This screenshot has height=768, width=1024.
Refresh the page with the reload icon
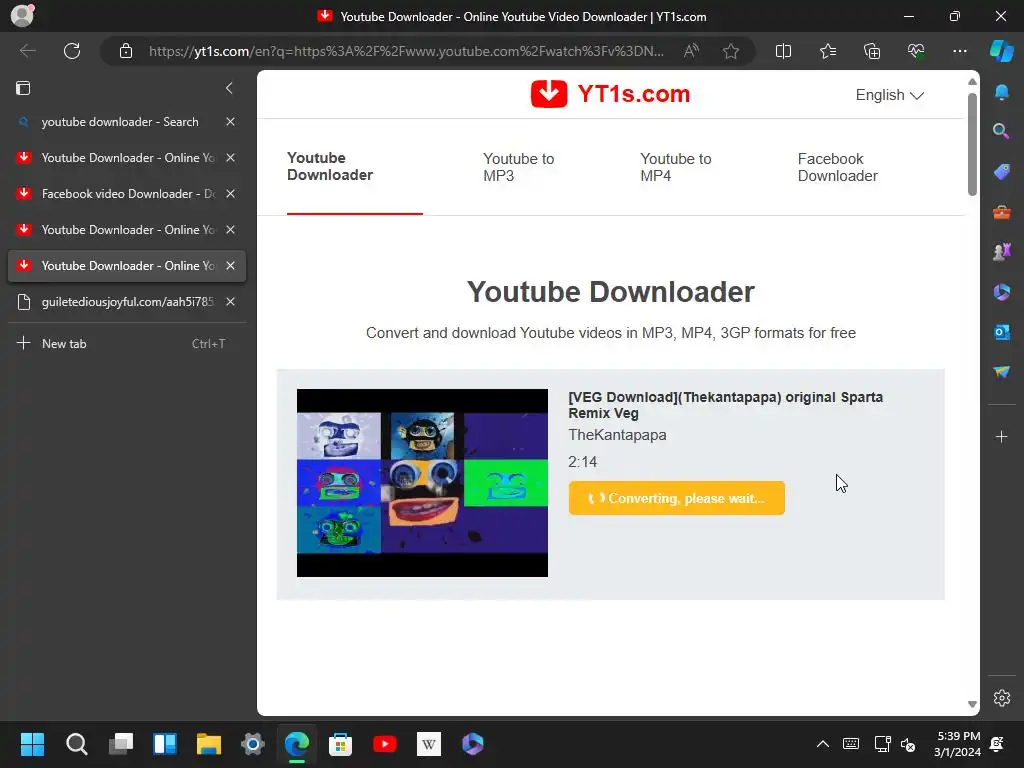point(72,51)
